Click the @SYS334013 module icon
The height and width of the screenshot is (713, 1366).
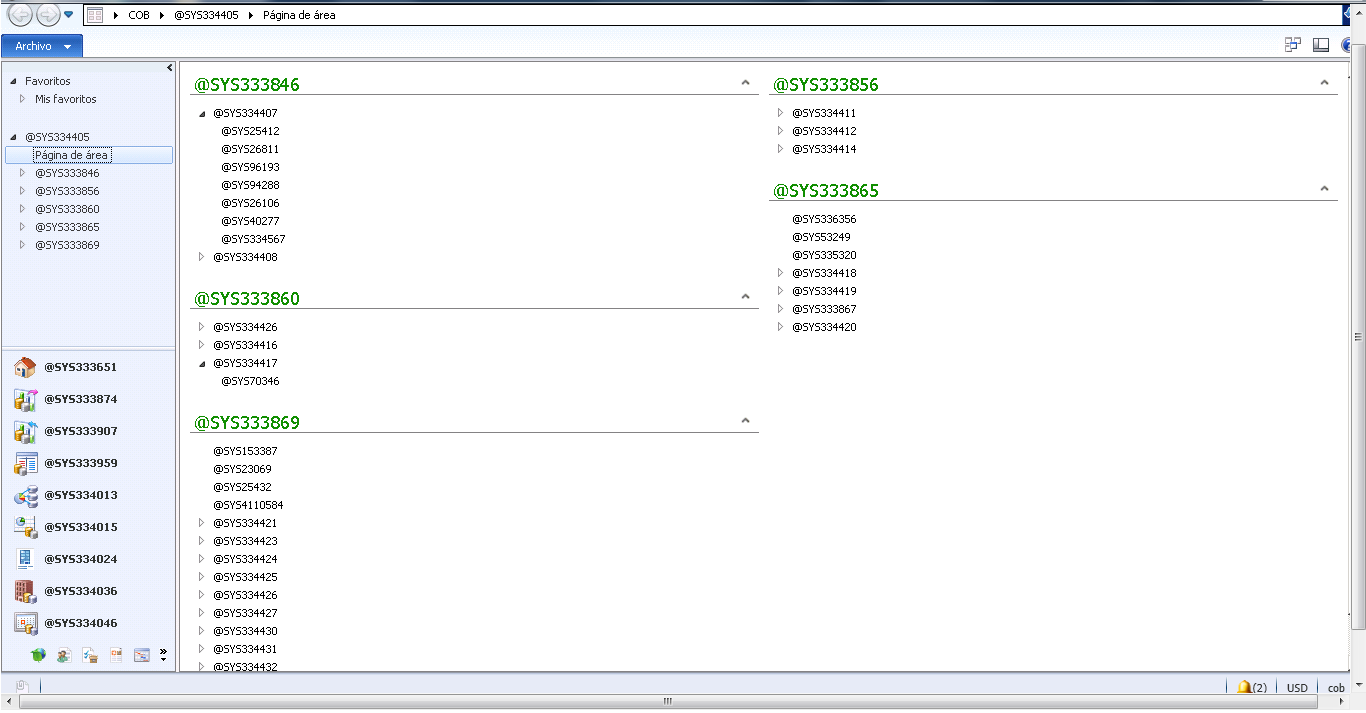pos(26,495)
